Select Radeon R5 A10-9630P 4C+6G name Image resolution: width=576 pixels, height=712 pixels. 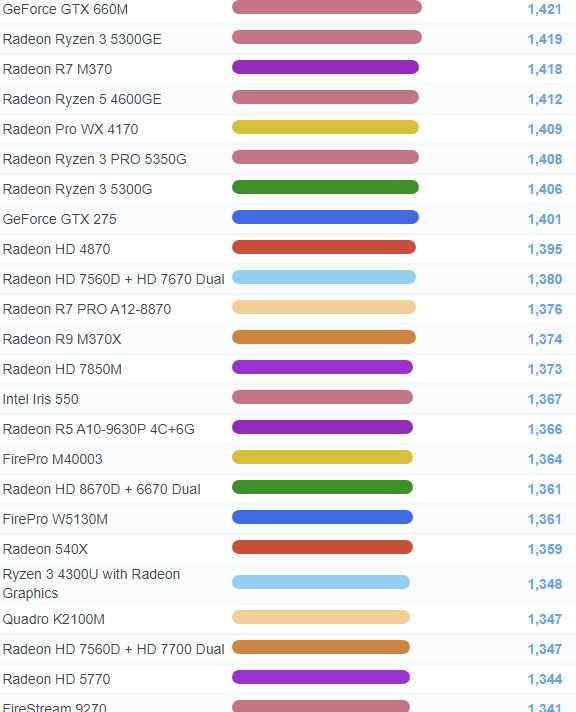tap(99, 429)
